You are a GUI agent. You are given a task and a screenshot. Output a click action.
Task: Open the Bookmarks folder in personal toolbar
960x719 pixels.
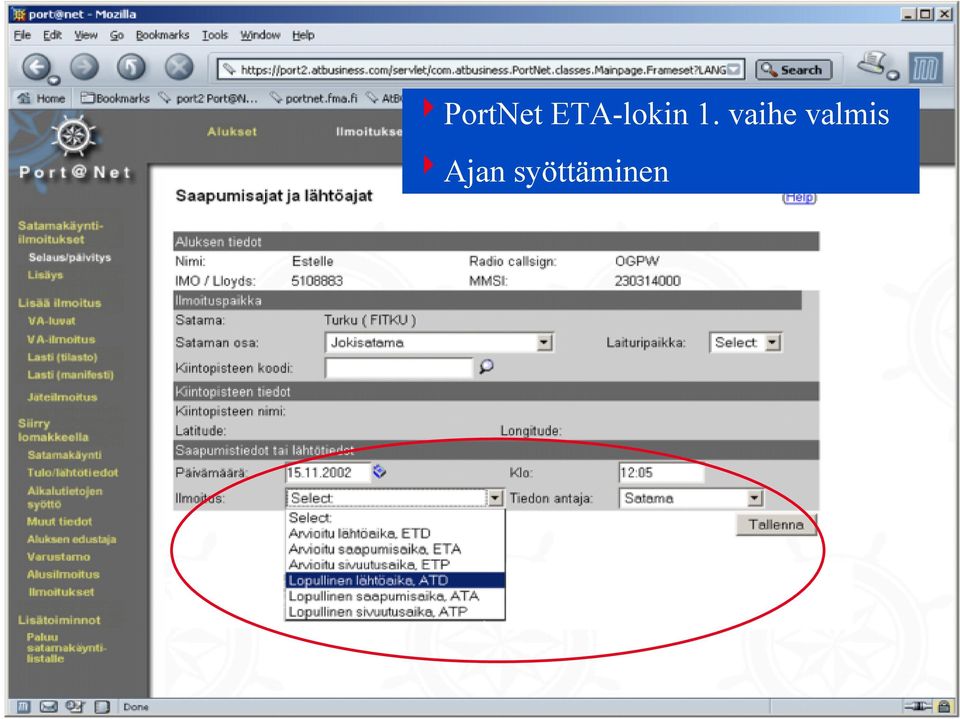116,98
